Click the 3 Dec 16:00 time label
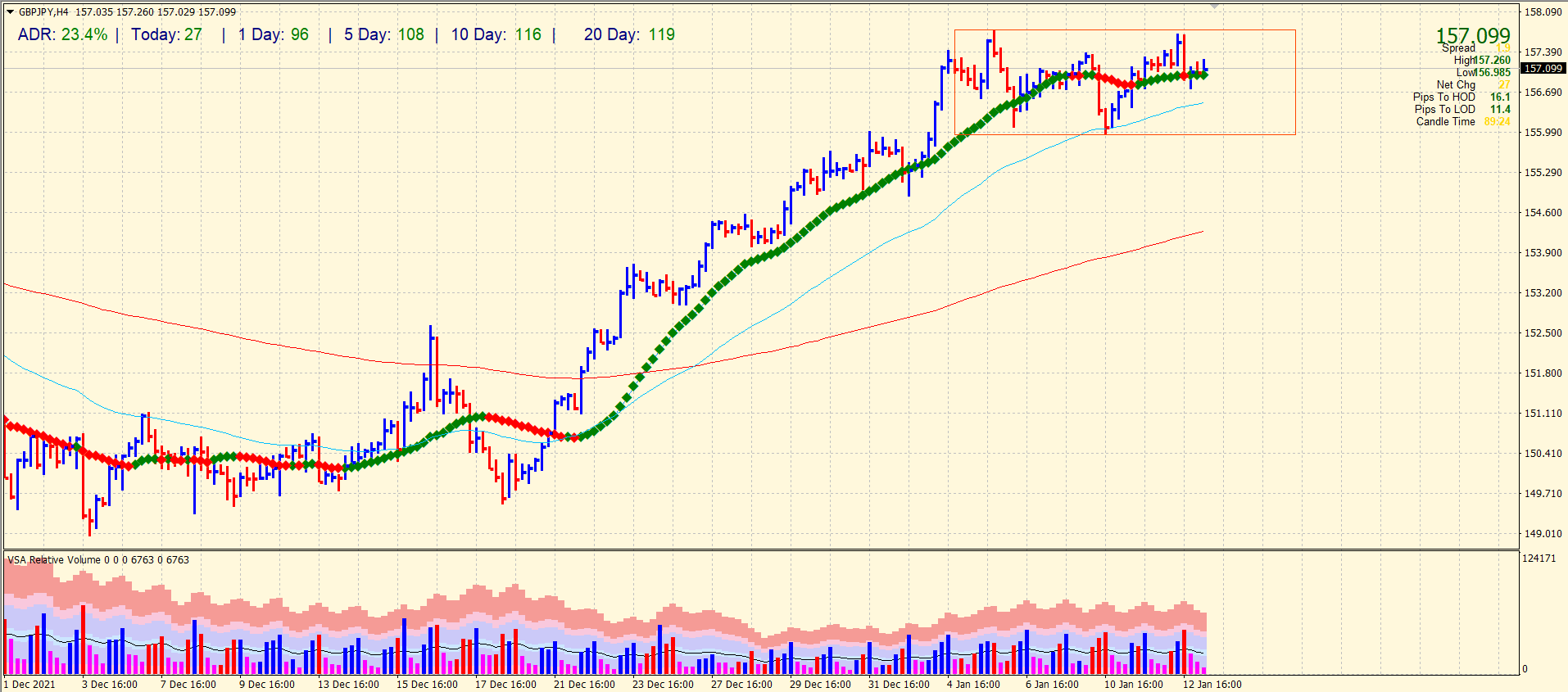 pyautogui.click(x=110, y=685)
